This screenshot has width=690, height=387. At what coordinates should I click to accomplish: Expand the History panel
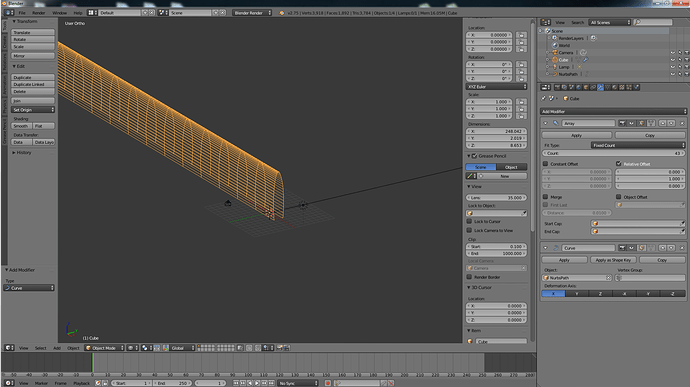(22, 152)
